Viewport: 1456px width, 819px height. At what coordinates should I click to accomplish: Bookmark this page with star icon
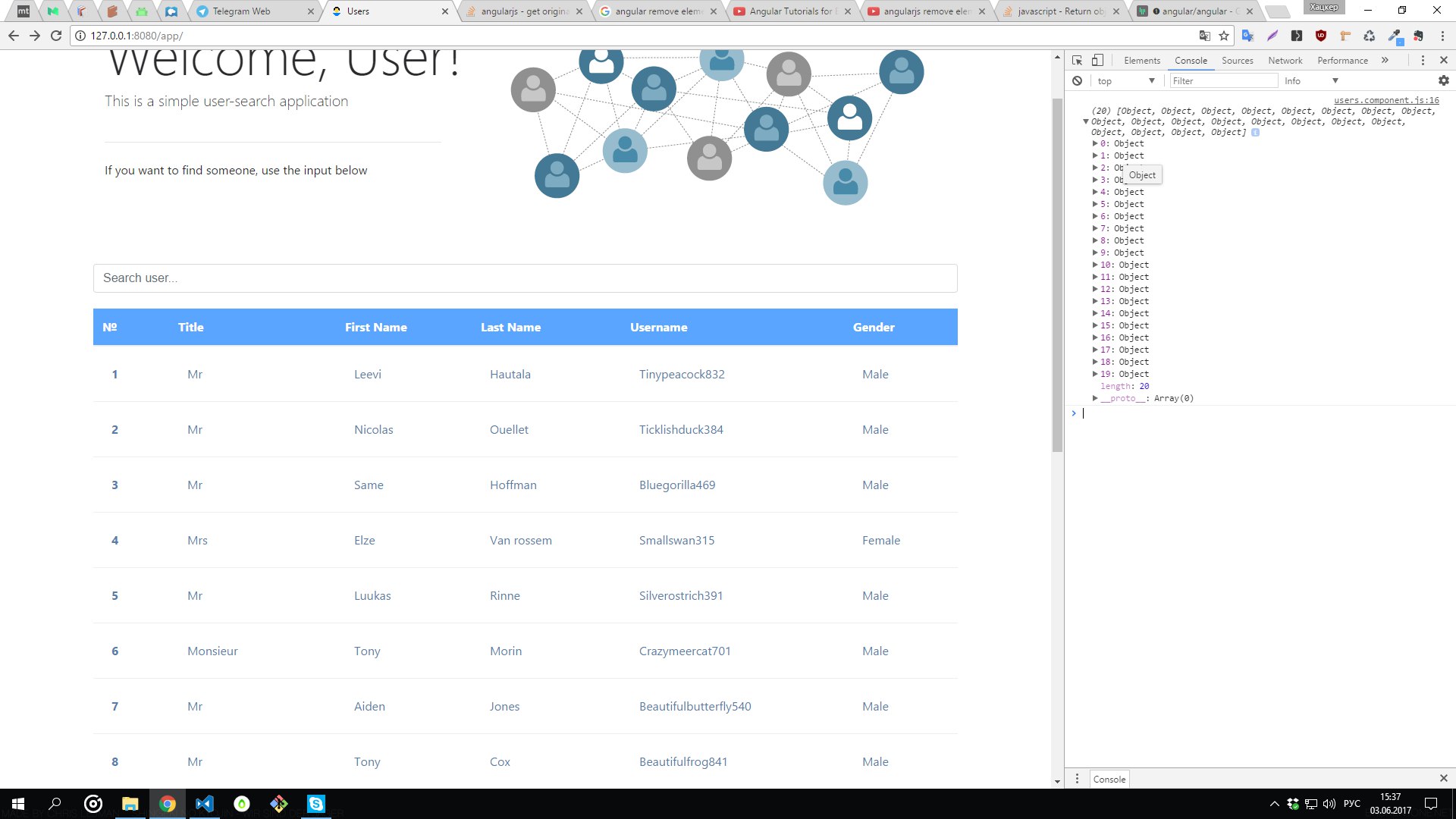pyautogui.click(x=1224, y=36)
